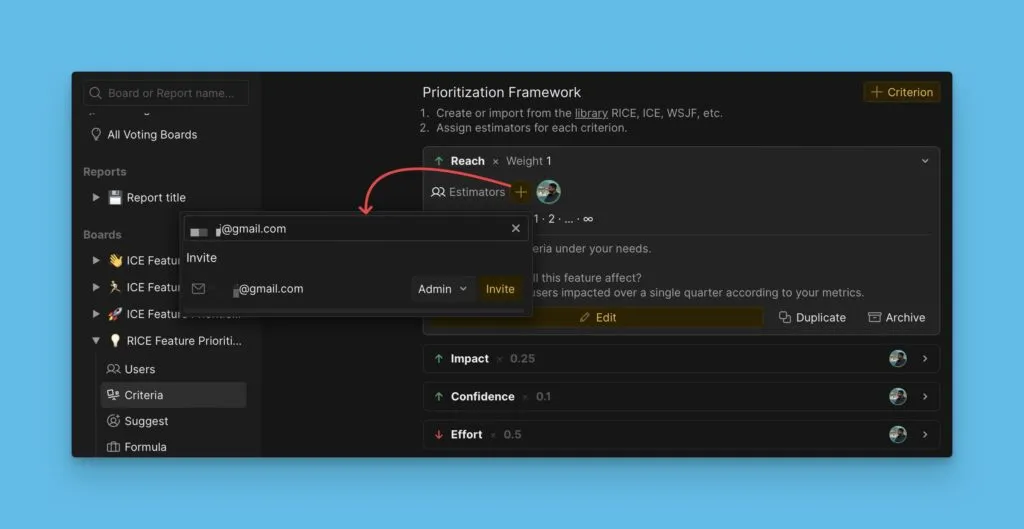Collapse the RICE Feature Prioritization board
The height and width of the screenshot is (529, 1024).
click(96, 341)
